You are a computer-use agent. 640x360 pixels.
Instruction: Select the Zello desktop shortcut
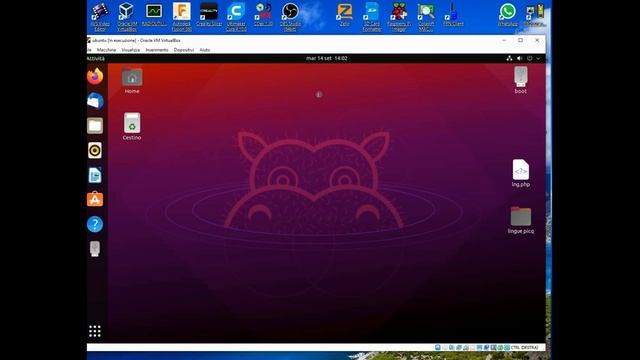pos(344,15)
